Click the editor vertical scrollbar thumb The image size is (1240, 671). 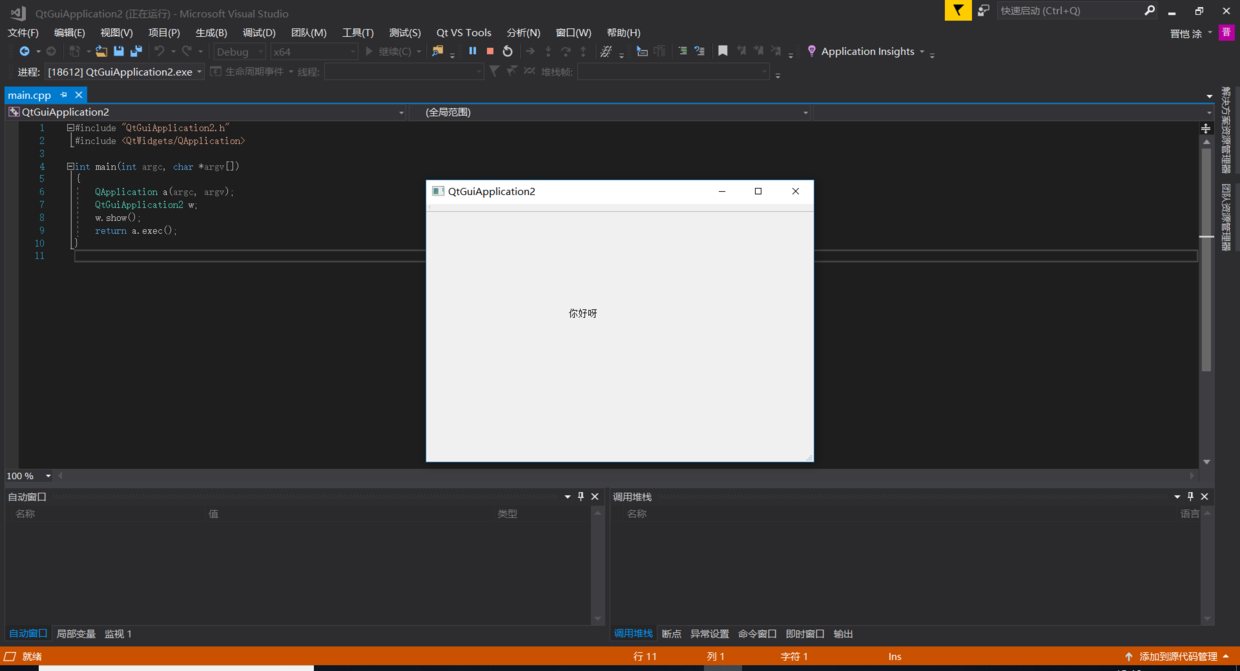tap(1206, 258)
